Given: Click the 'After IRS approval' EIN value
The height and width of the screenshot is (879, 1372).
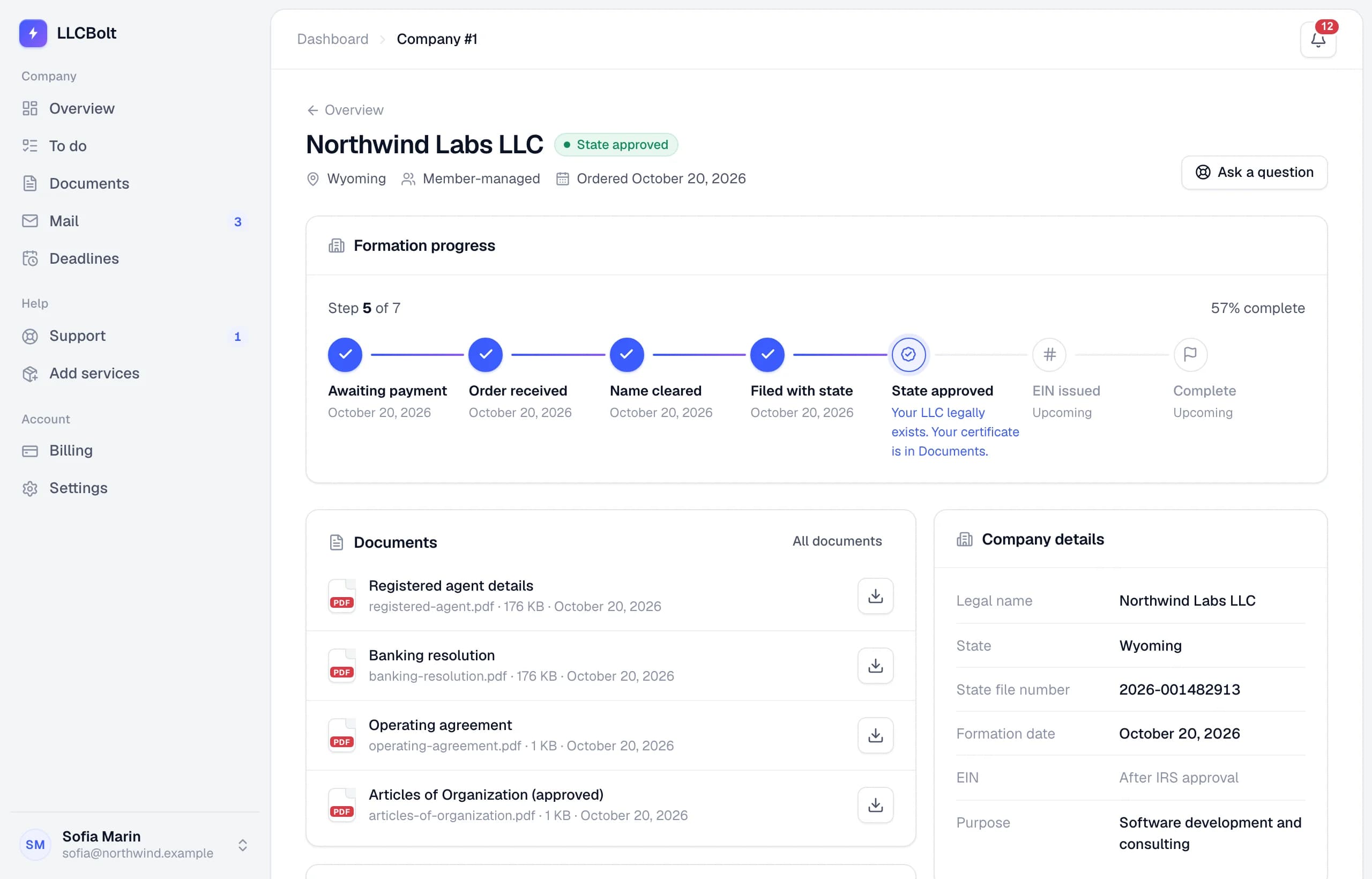Looking at the screenshot, I should (x=1179, y=777).
